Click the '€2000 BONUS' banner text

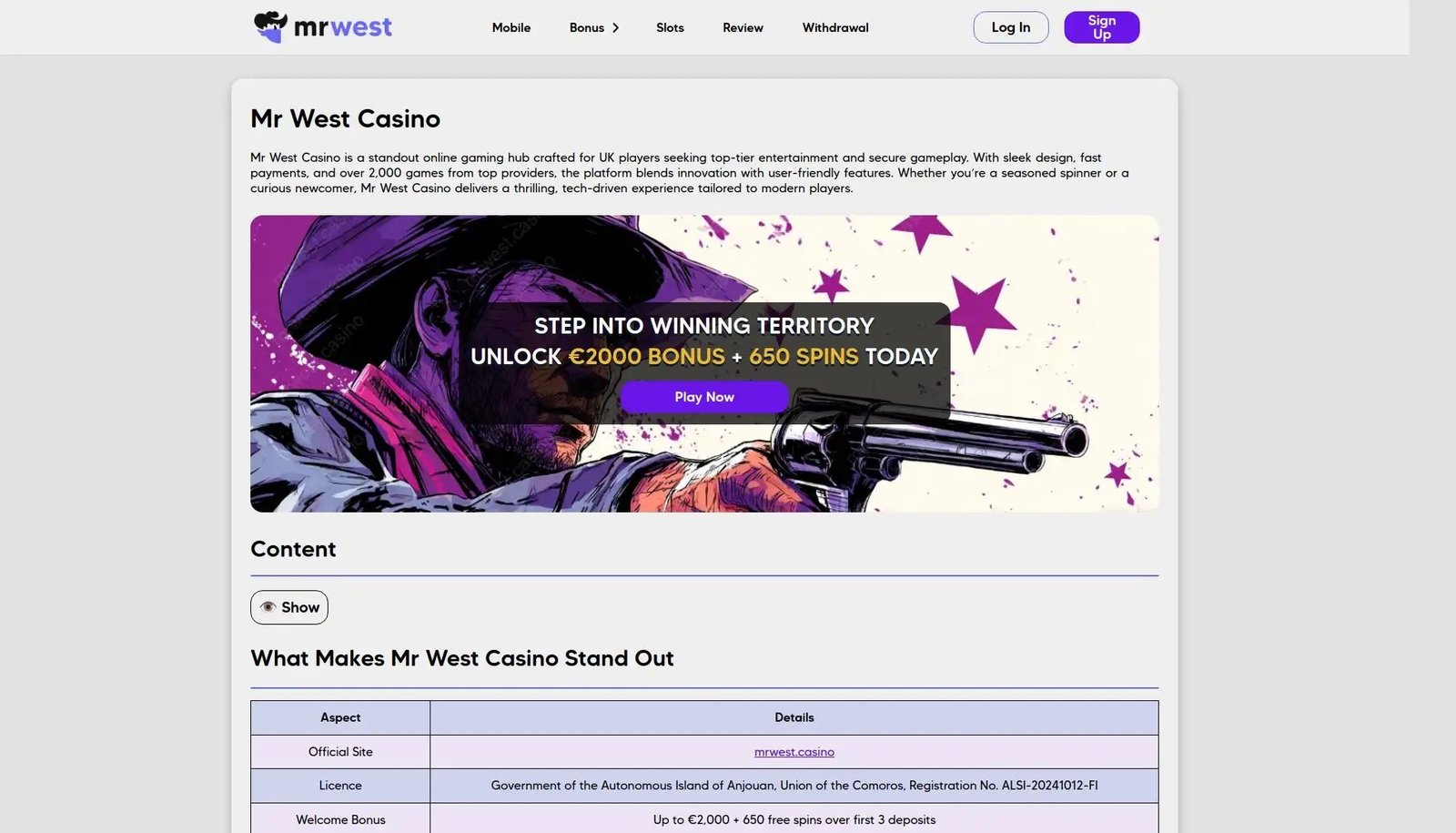tap(647, 356)
